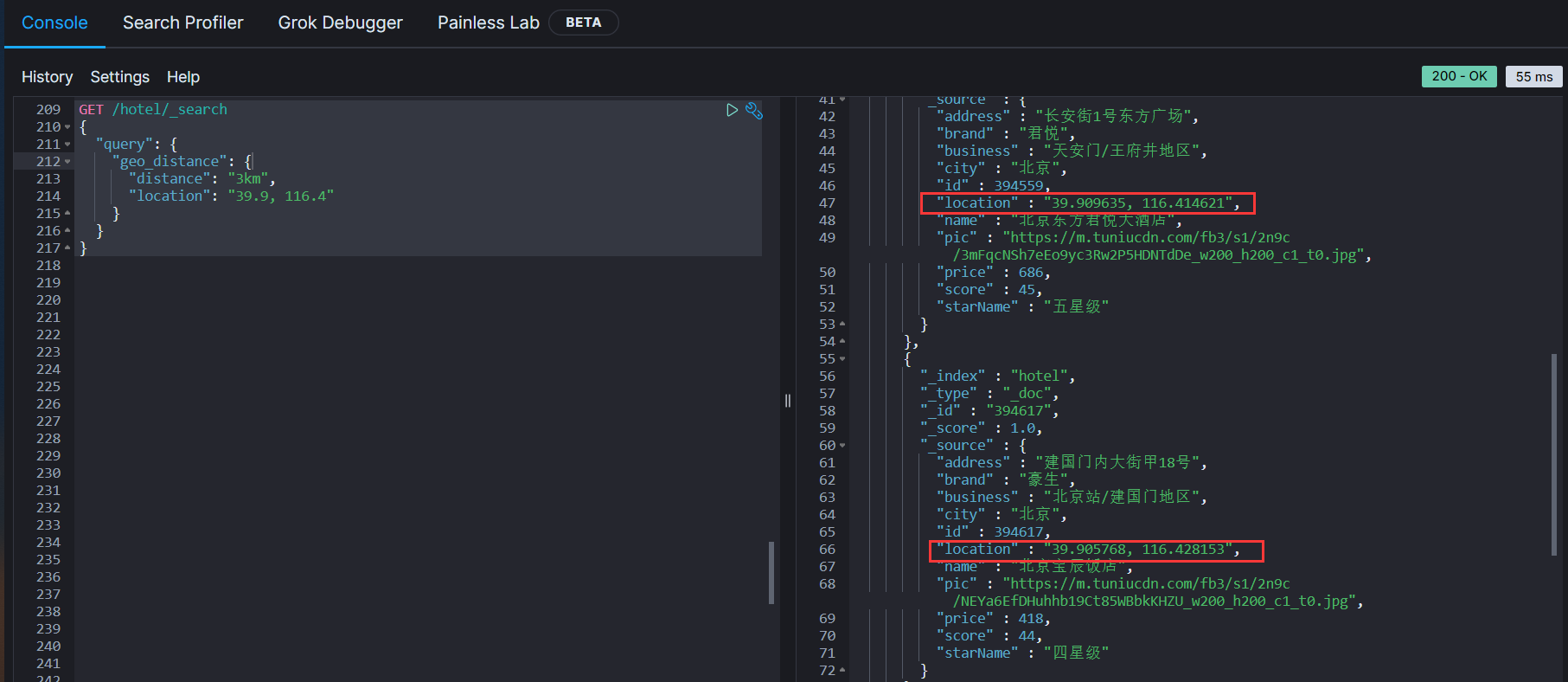Fold the "_source" object at response line 60
The image size is (1568, 682).
click(842, 446)
